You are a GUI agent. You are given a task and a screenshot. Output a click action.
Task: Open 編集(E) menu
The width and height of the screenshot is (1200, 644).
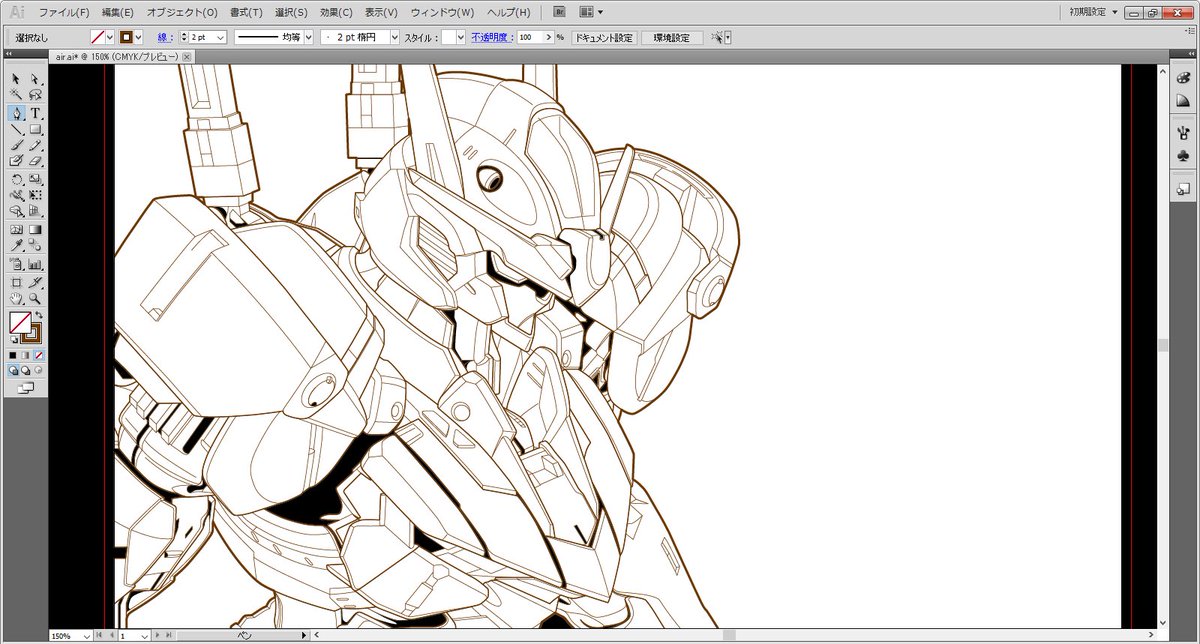pyautogui.click(x=117, y=12)
